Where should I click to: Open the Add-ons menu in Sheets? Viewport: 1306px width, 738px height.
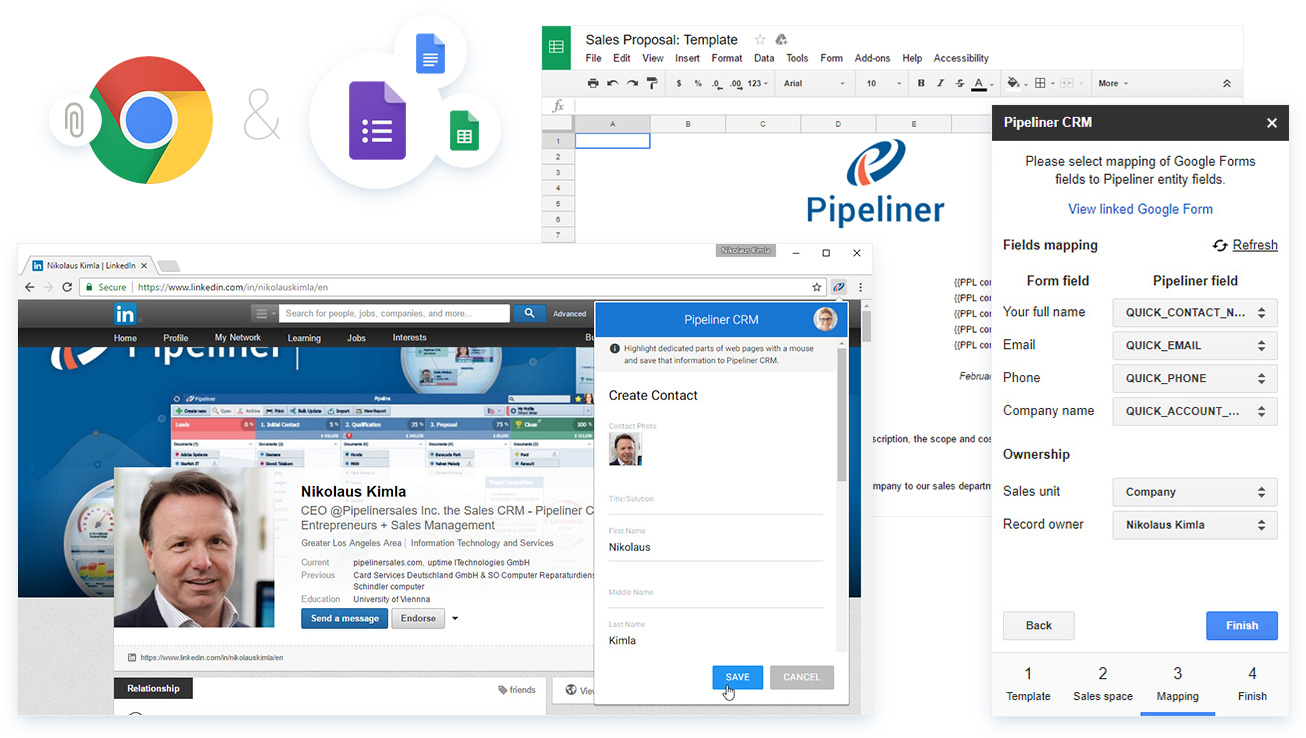tap(872, 59)
